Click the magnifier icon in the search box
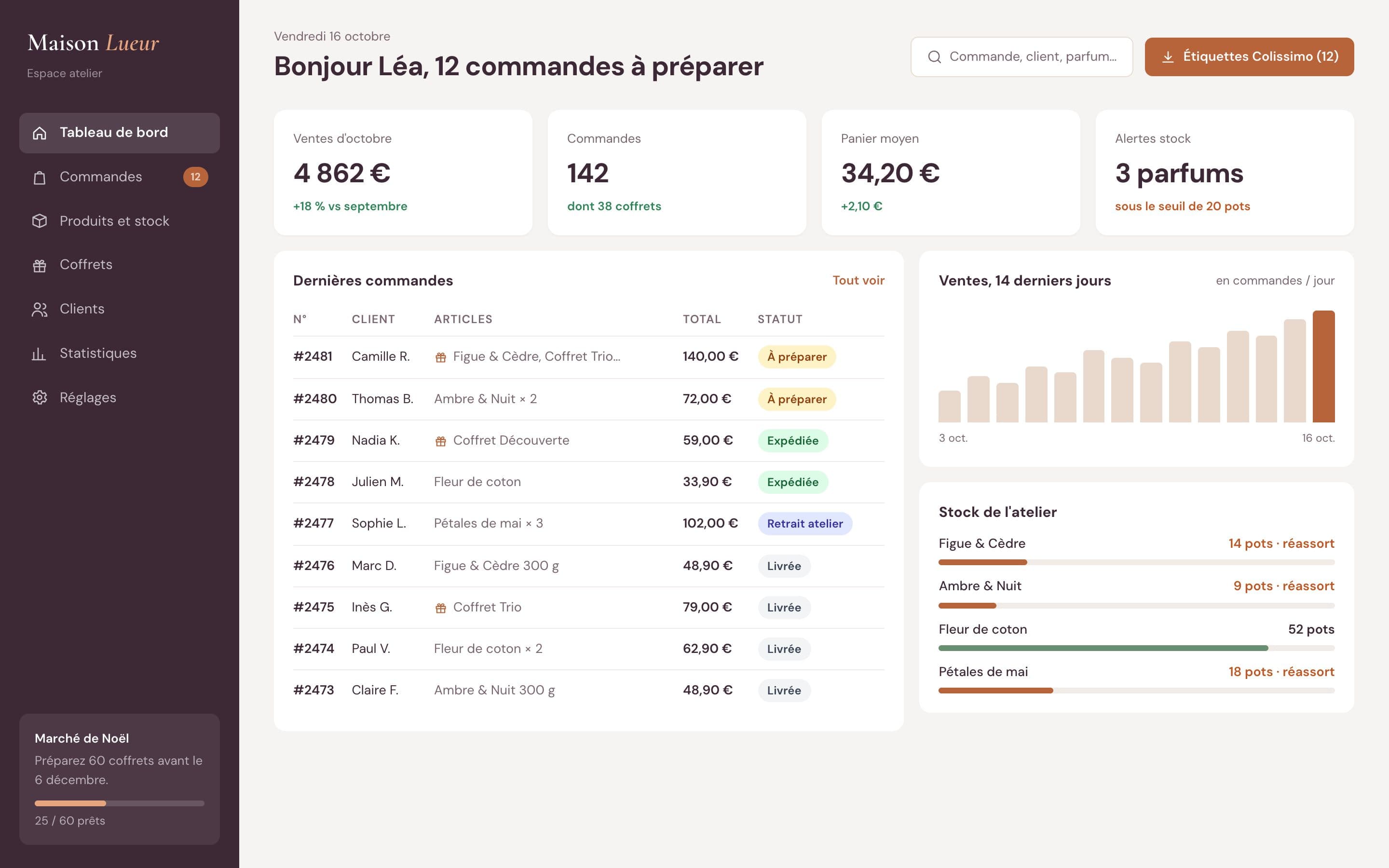Image resolution: width=1389 pixels, height=868 pixels. coord(934,57)
